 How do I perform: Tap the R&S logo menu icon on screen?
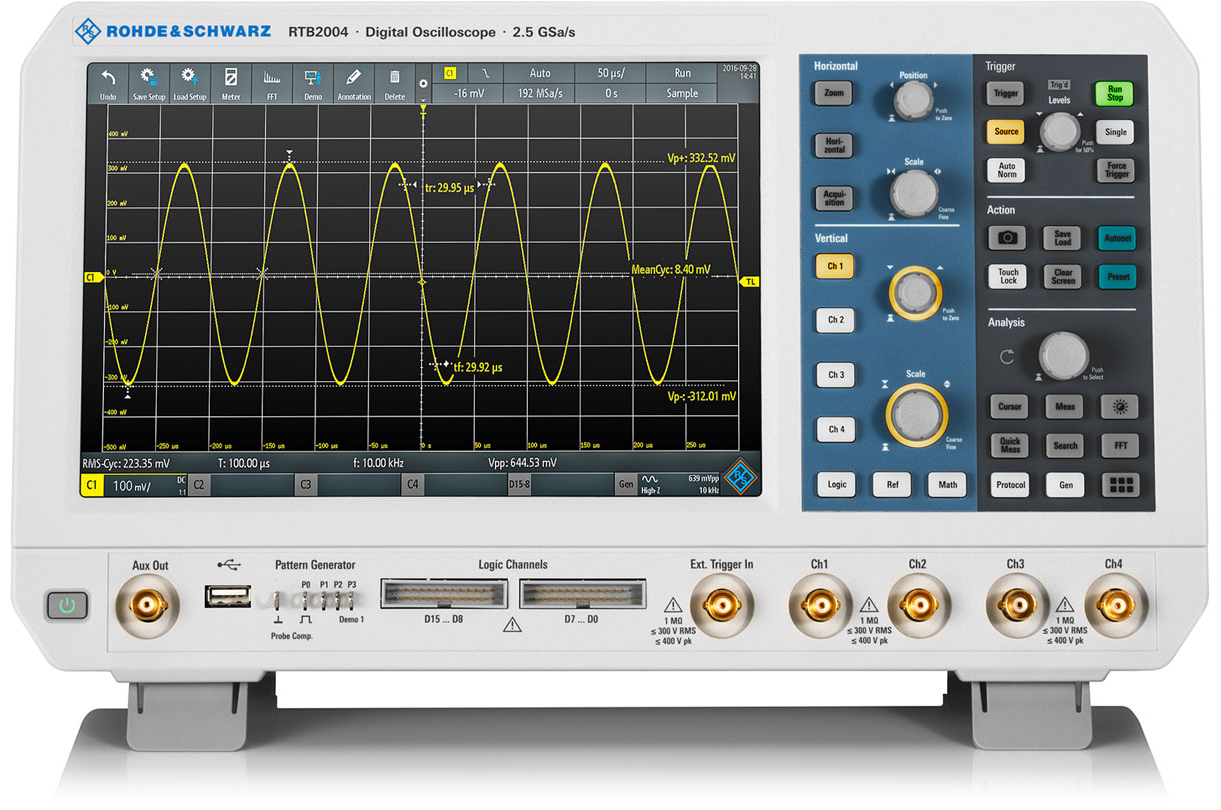(x=740, y=475)
